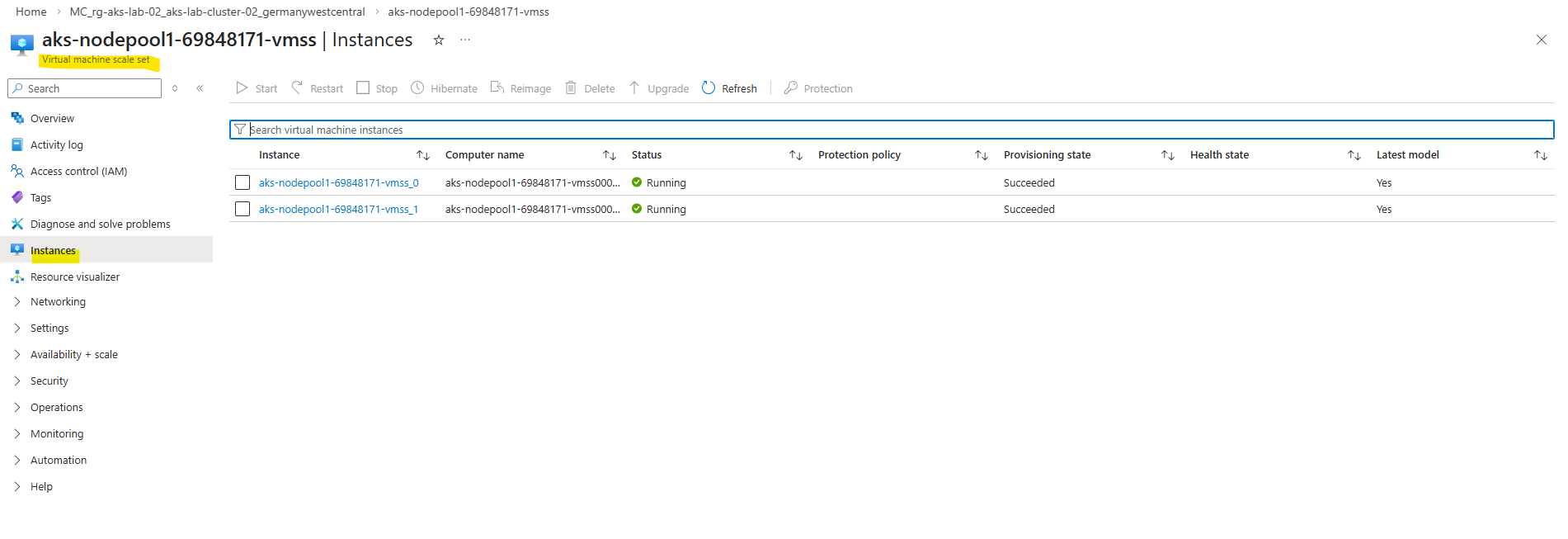The height and width of the screenshot is (539, 1568).
Task: Click the Computer name column header
Action: point(485,154)
